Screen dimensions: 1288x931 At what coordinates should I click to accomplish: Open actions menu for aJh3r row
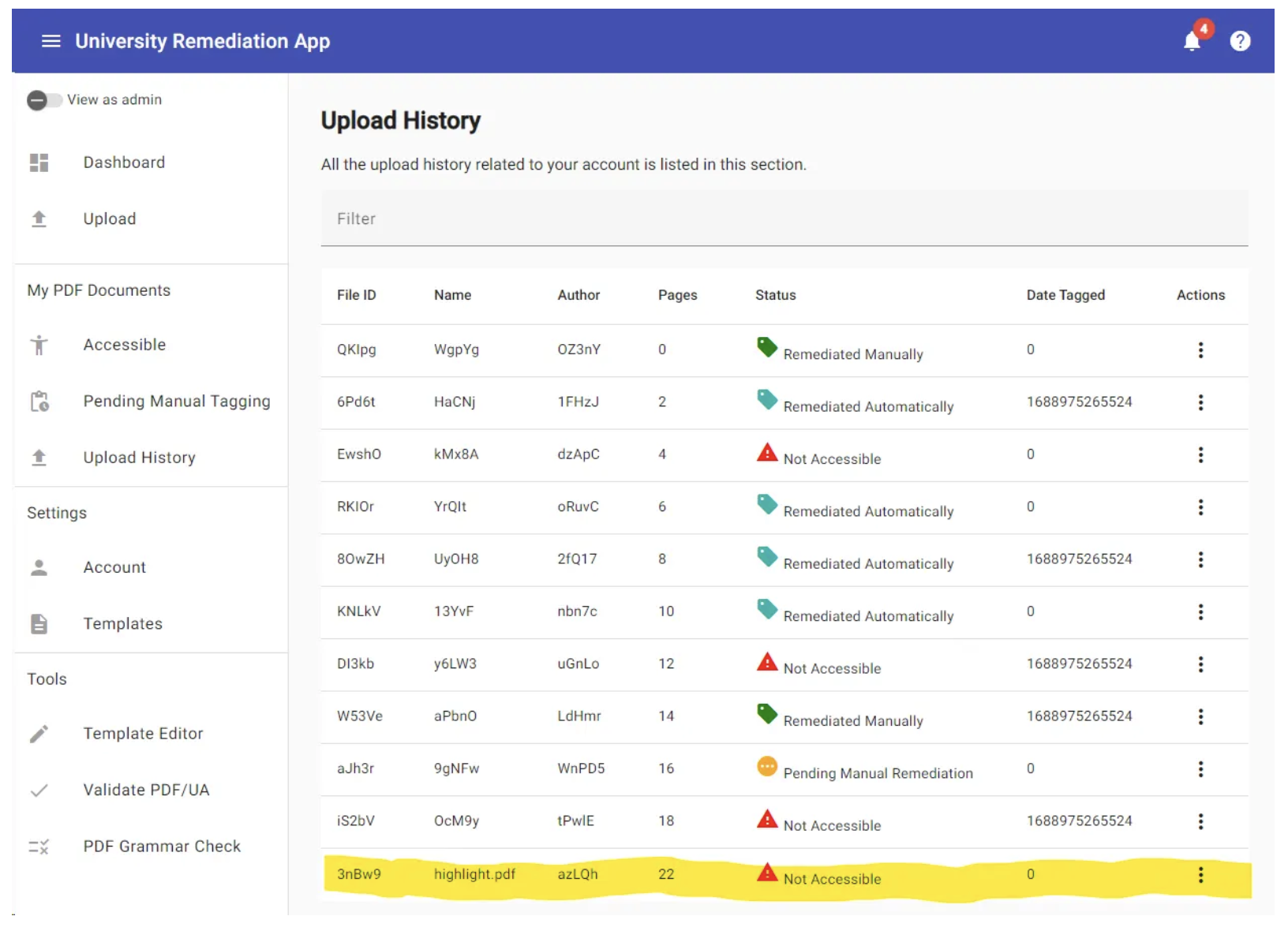click(1200, 769)
